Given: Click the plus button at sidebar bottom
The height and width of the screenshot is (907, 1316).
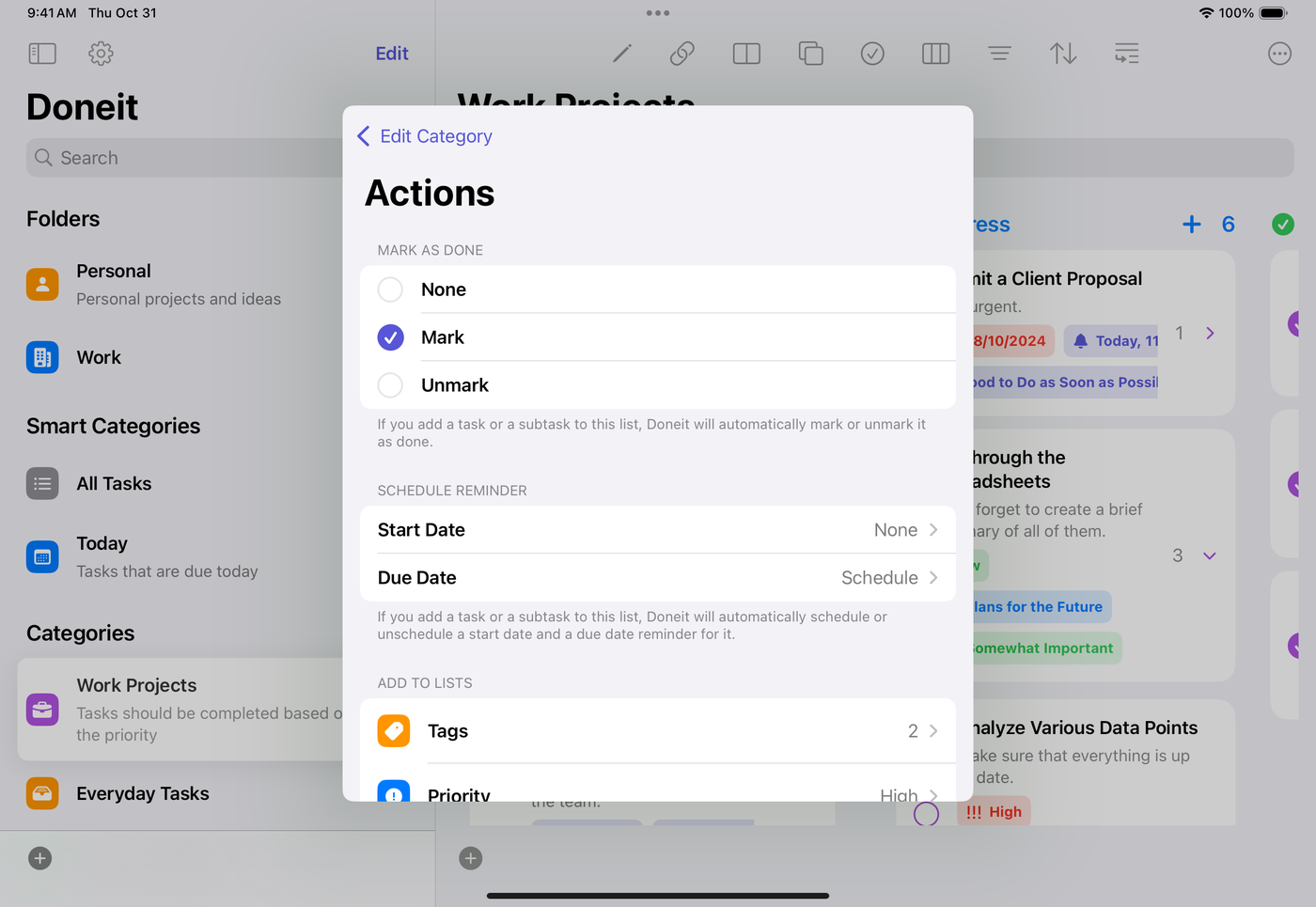Looking at the screenshot, I should 39,858.
